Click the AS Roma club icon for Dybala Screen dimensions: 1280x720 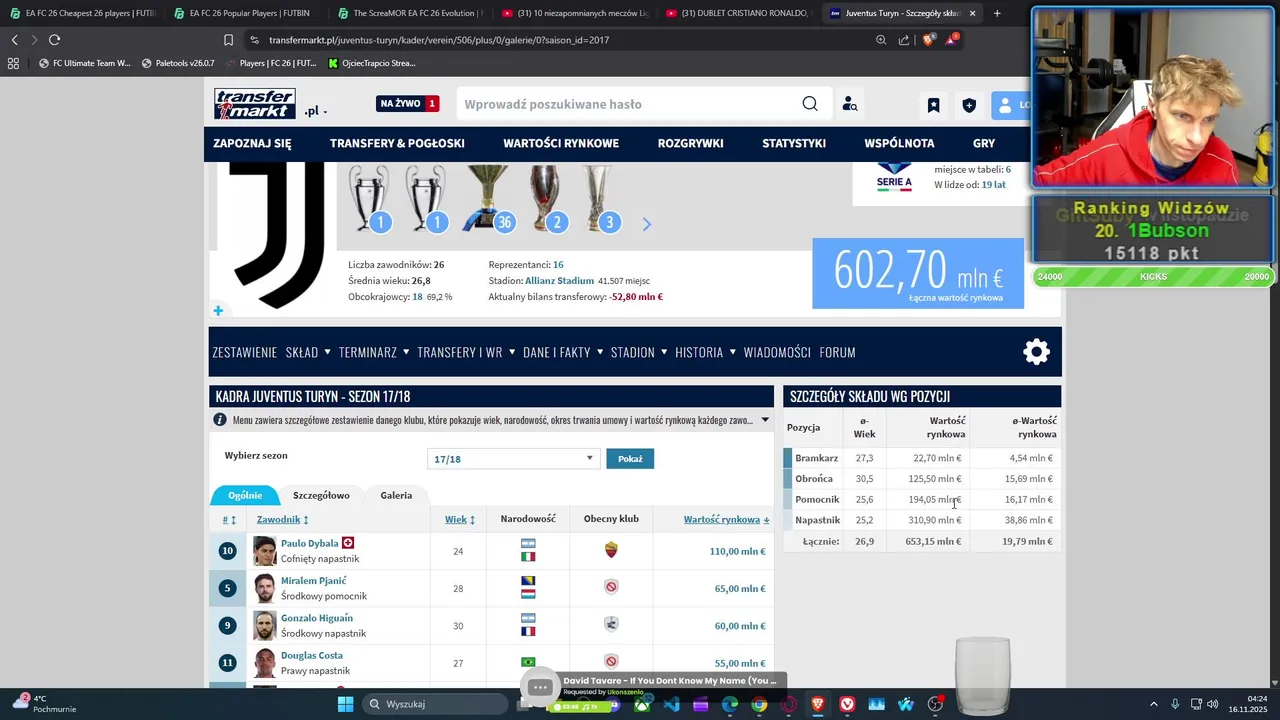point(611,550)
